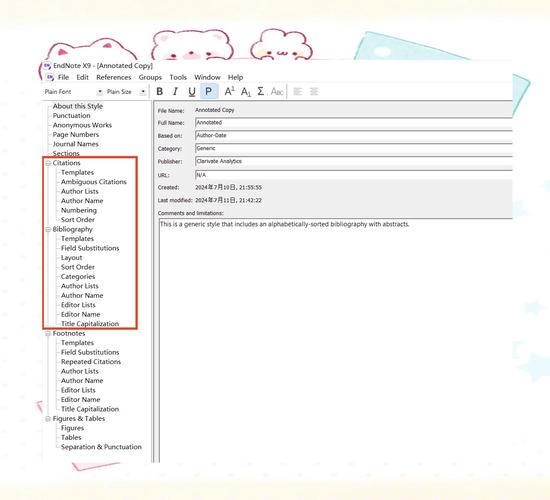The height and width of the screenshot is (500, 550).
Task: Open Sort Order under Citations
Action: 78,220
